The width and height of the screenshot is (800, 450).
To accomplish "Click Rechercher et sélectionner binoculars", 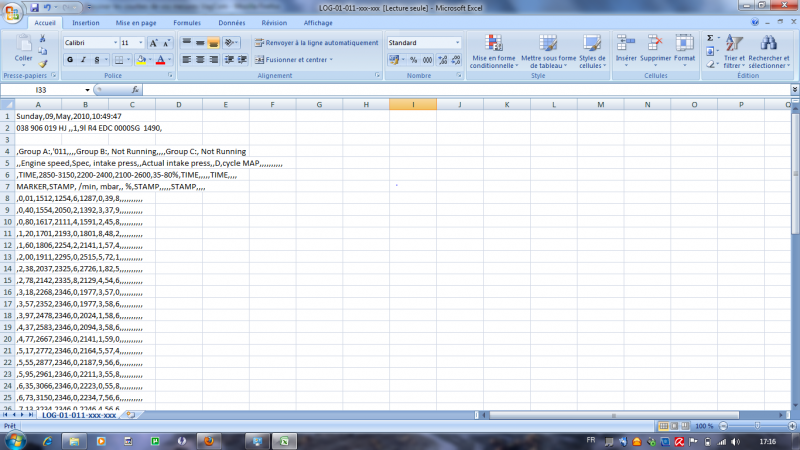I will (768, 50).
